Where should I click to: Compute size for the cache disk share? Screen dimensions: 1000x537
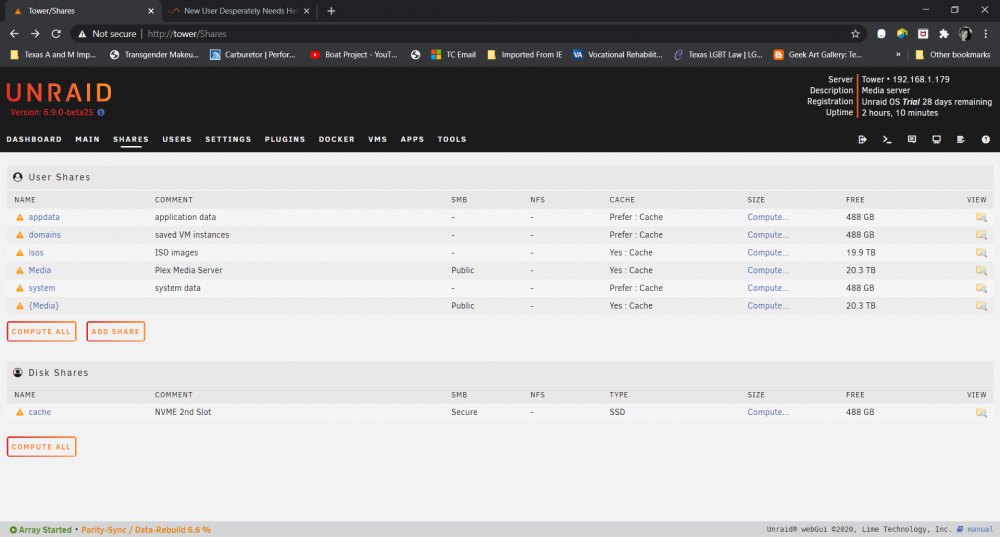[x=768, y=412]
